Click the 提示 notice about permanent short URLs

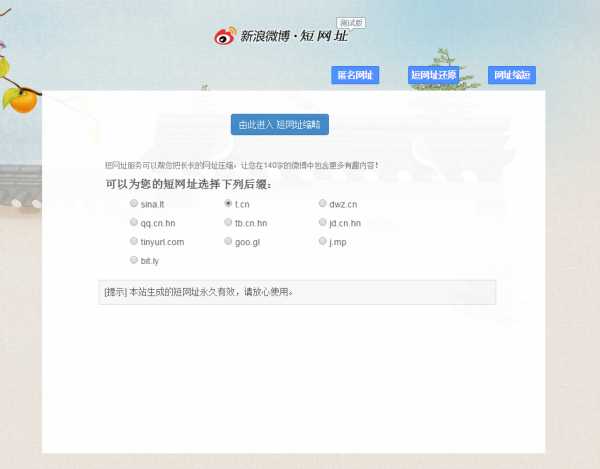[297, 292]
